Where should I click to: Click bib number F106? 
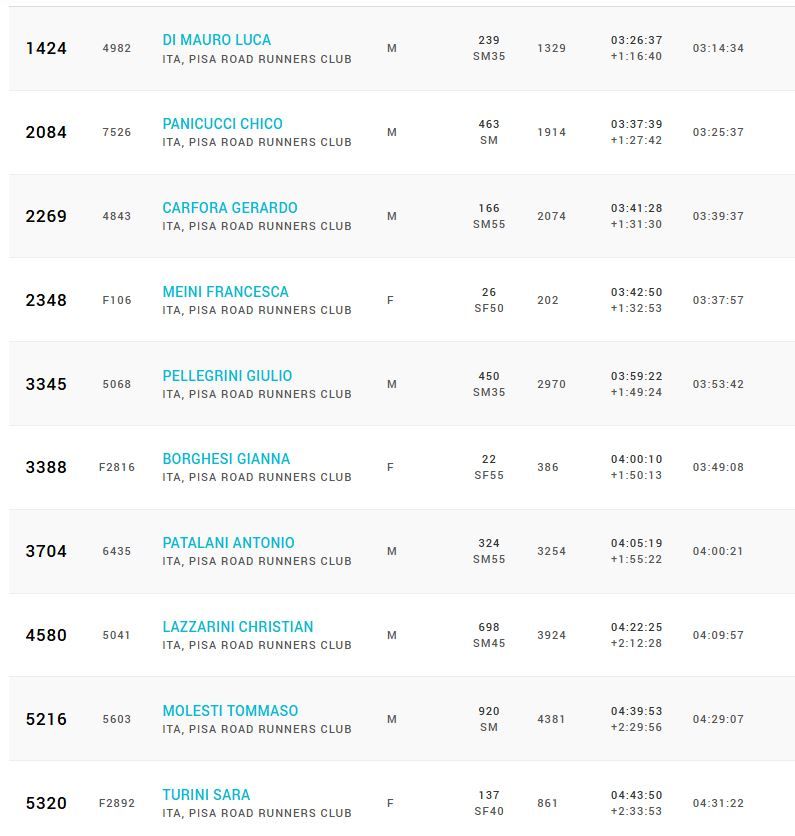tap(117, 300)
